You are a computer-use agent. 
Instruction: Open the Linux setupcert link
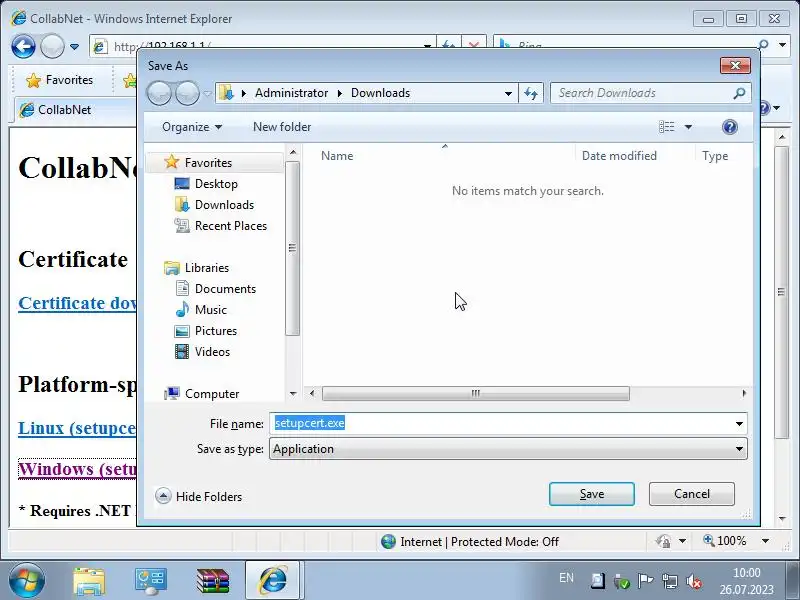[x=78, y=428]
